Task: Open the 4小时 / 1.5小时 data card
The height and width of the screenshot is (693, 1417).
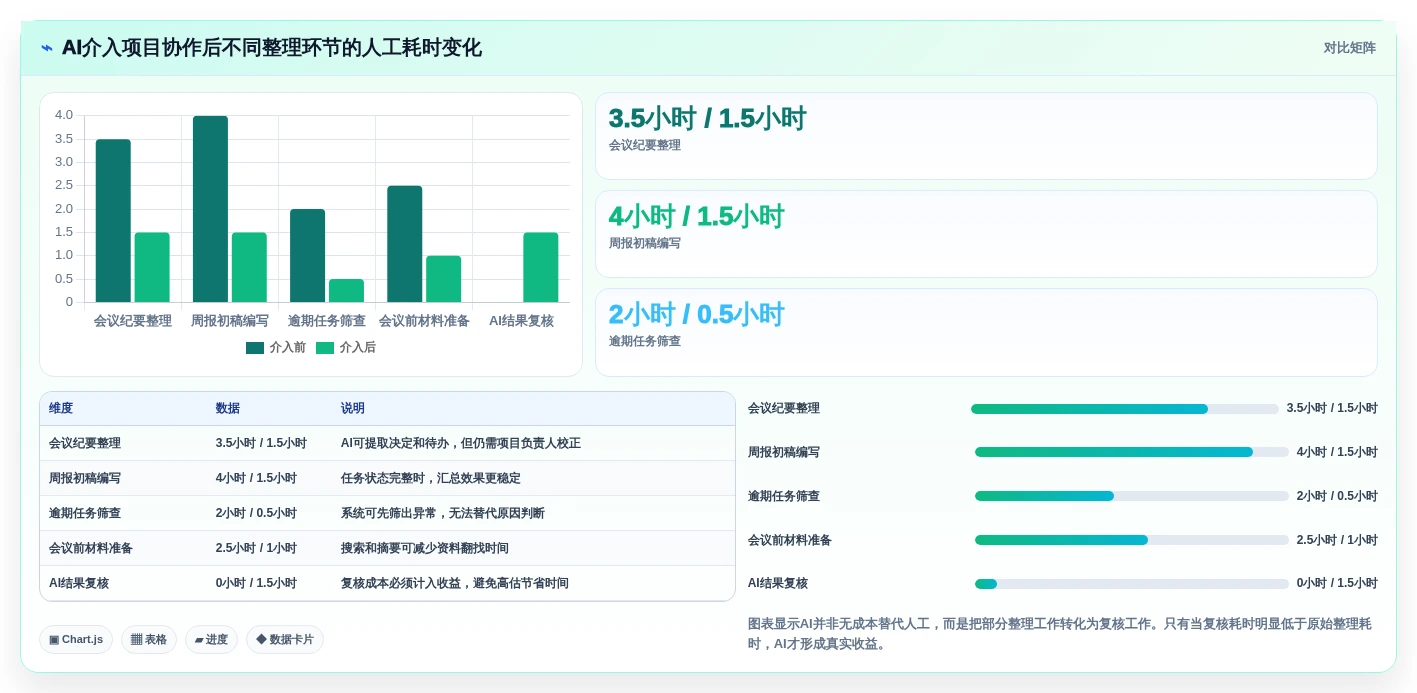Action: coord(986,234)
